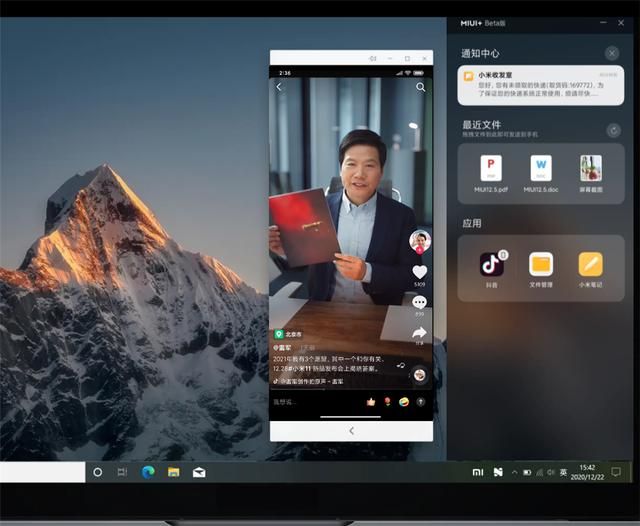Image resolution: width=640 pixels, height=526 pixels.
Task: Open the Mail app on the taskbar
Action: coord(199,472)
